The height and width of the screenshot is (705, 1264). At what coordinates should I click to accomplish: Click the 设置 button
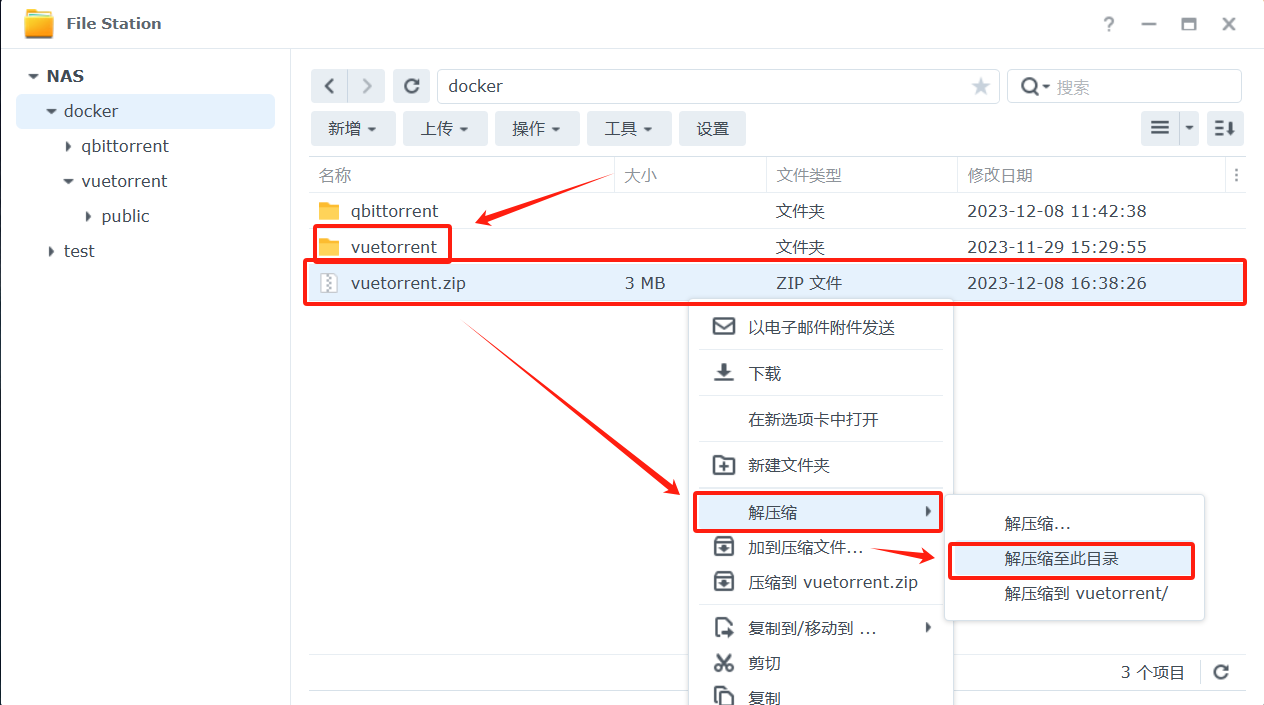(x=712, y=129)
